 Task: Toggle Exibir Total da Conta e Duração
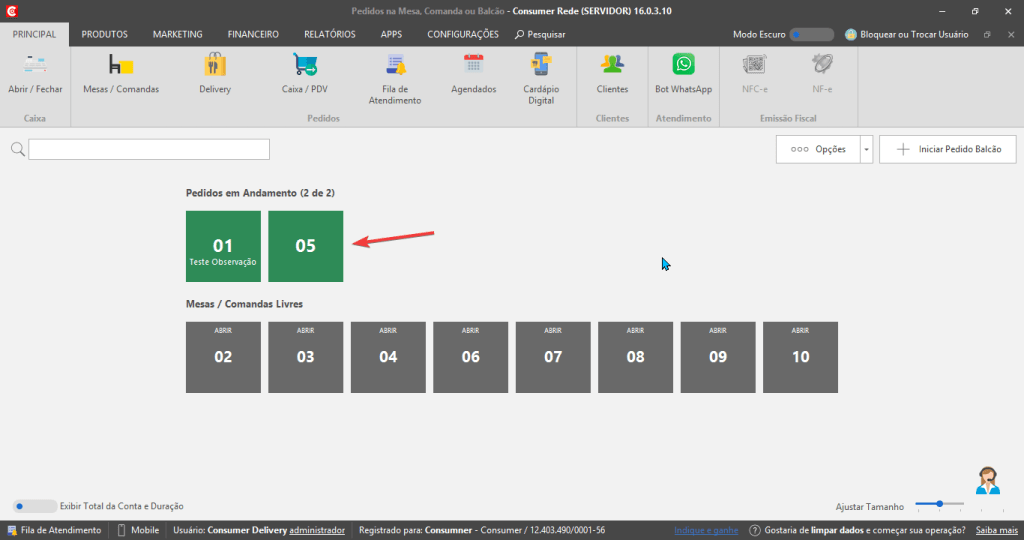34,506
